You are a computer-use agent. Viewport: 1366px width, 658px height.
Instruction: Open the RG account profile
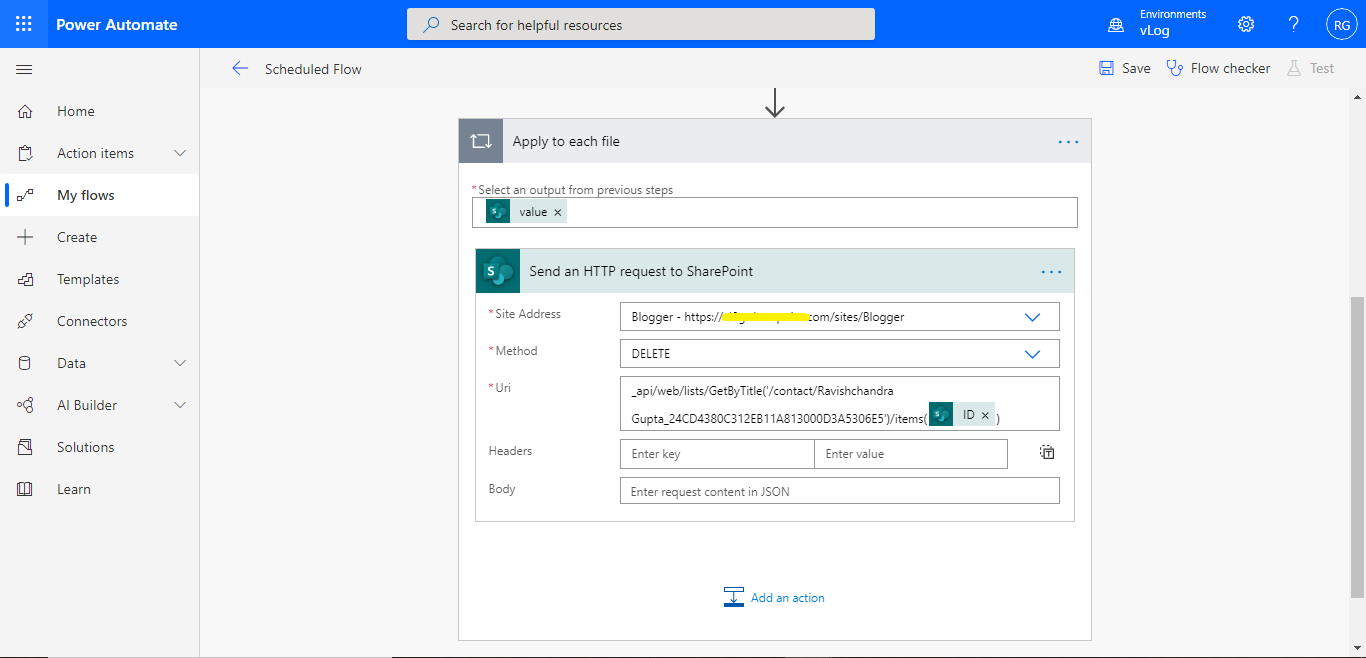point(1341,23)
